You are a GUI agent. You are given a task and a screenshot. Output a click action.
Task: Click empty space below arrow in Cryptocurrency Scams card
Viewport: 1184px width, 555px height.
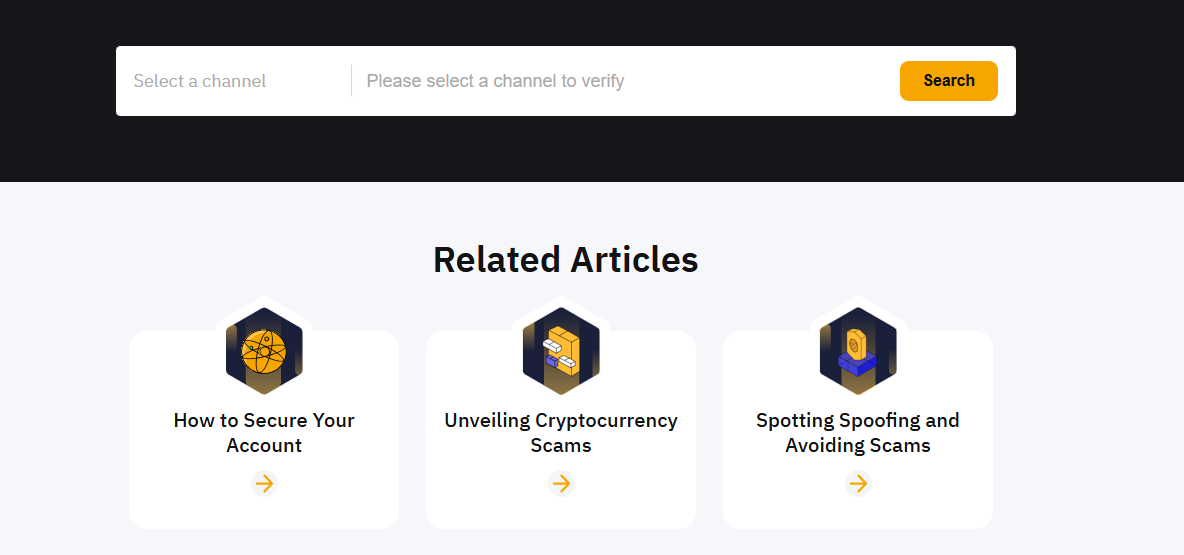pos(561,512)
